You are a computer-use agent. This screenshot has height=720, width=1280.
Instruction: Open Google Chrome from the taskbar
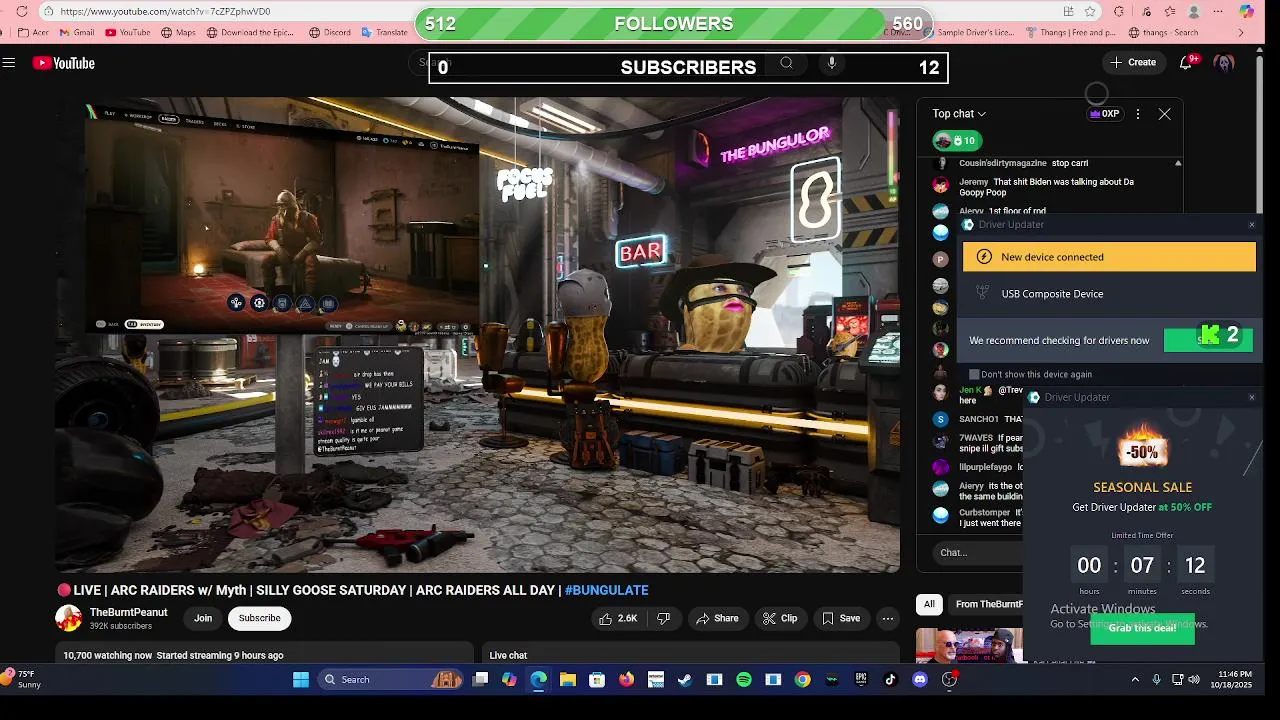(802, 680)
